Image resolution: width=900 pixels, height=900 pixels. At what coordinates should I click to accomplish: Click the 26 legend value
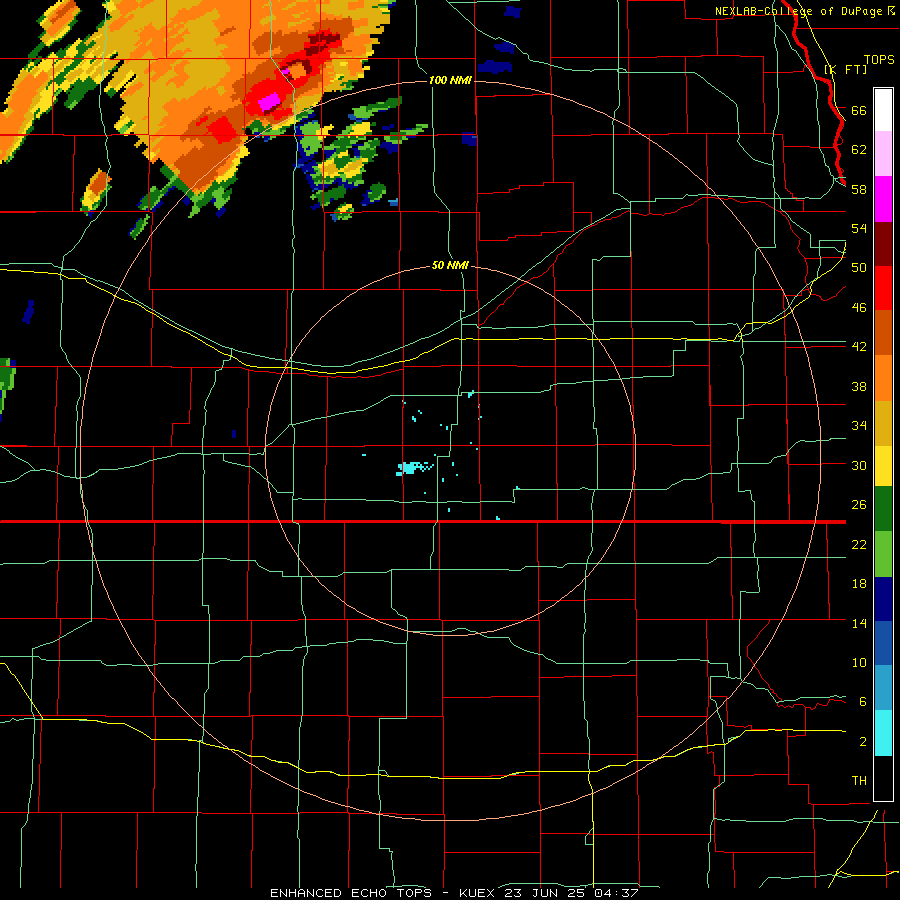point(859,505)
